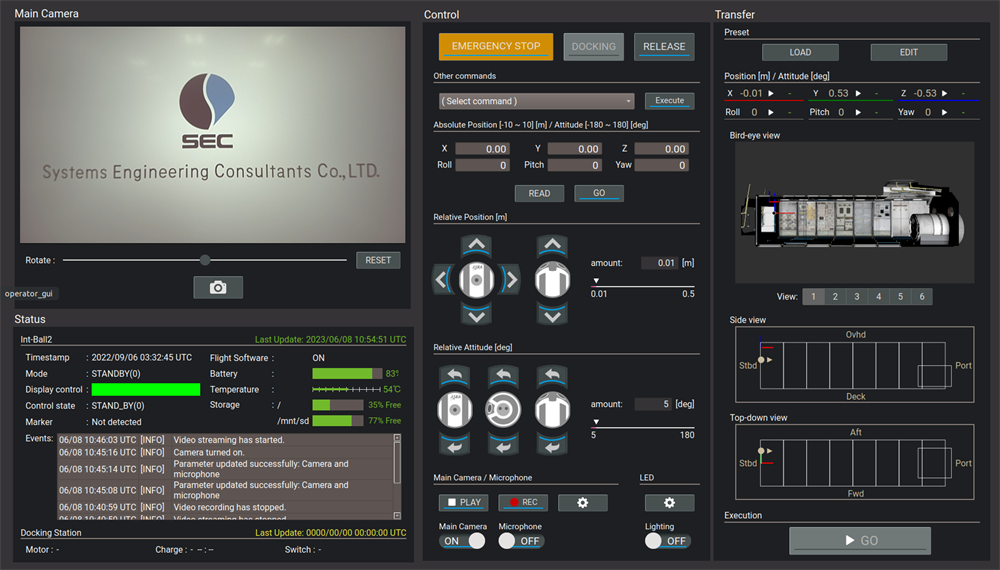Click the absolute Yaw input field
The image size is (1000, 570).
coord(661,165)
